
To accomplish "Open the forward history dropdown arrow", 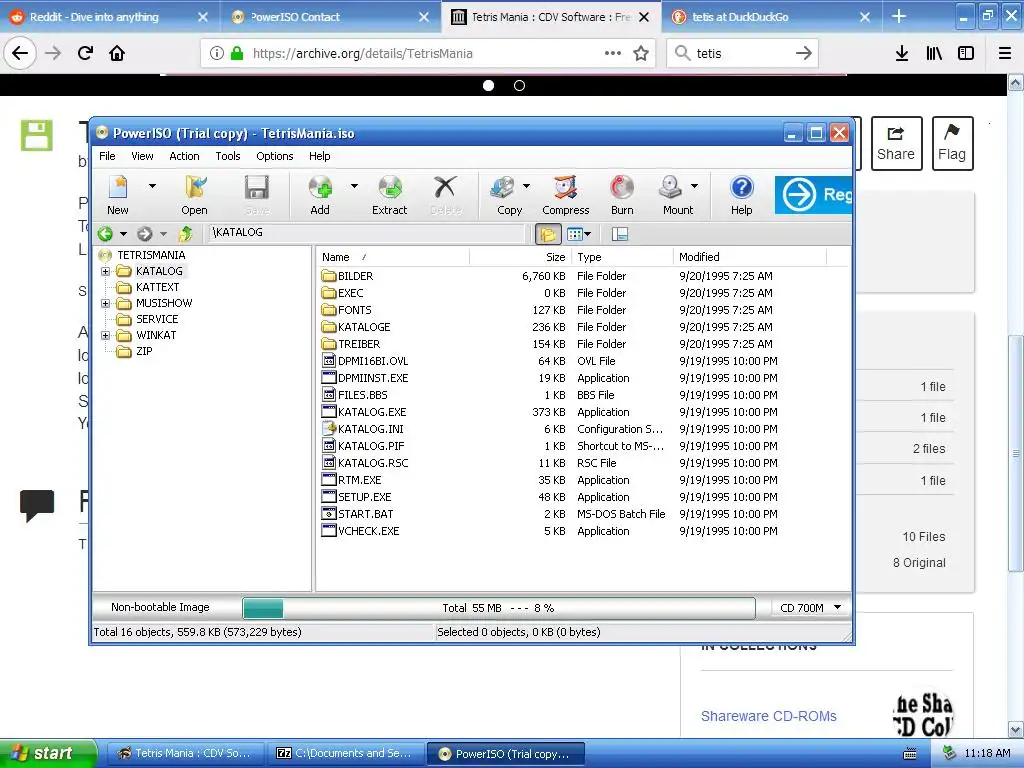I will (163, 234).
